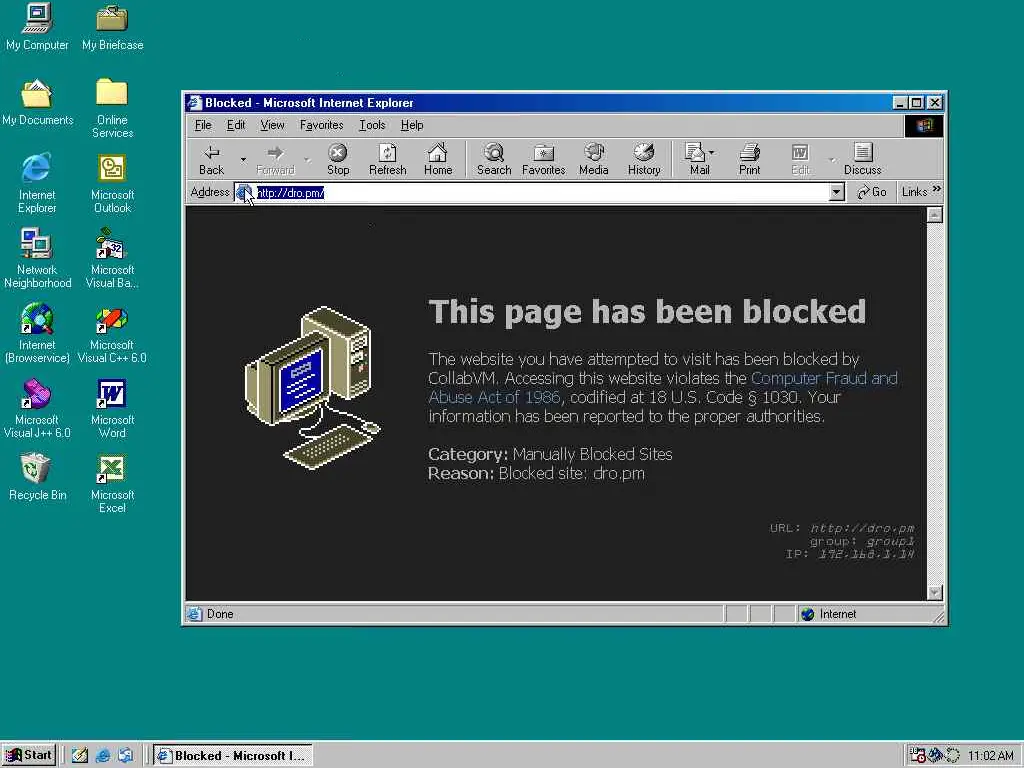Viewport: 1024px width, 768px height.
Task: Open the File menu
Action: pos(202,125)
